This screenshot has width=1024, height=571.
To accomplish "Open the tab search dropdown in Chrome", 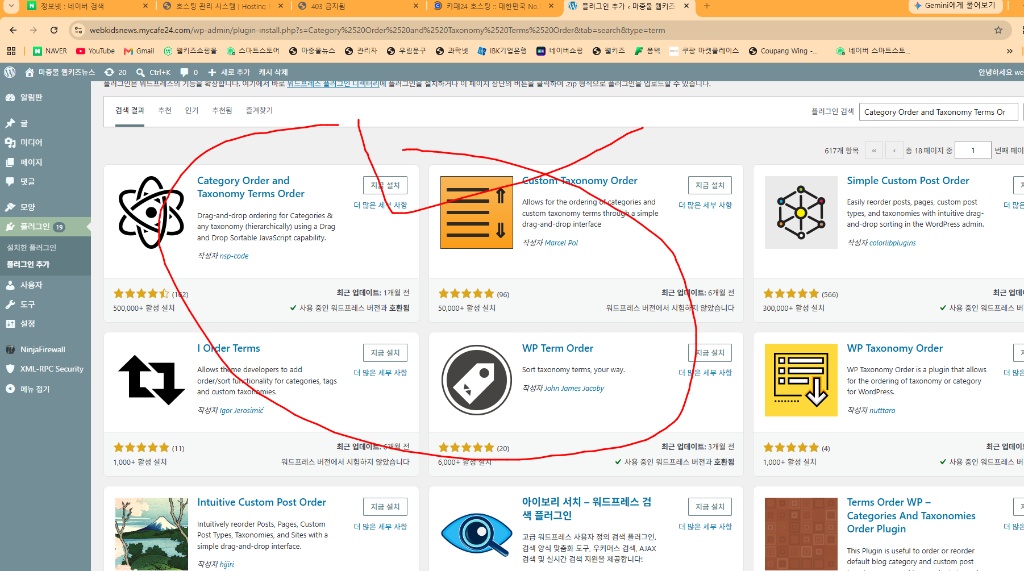I will (x=11, y=6).
